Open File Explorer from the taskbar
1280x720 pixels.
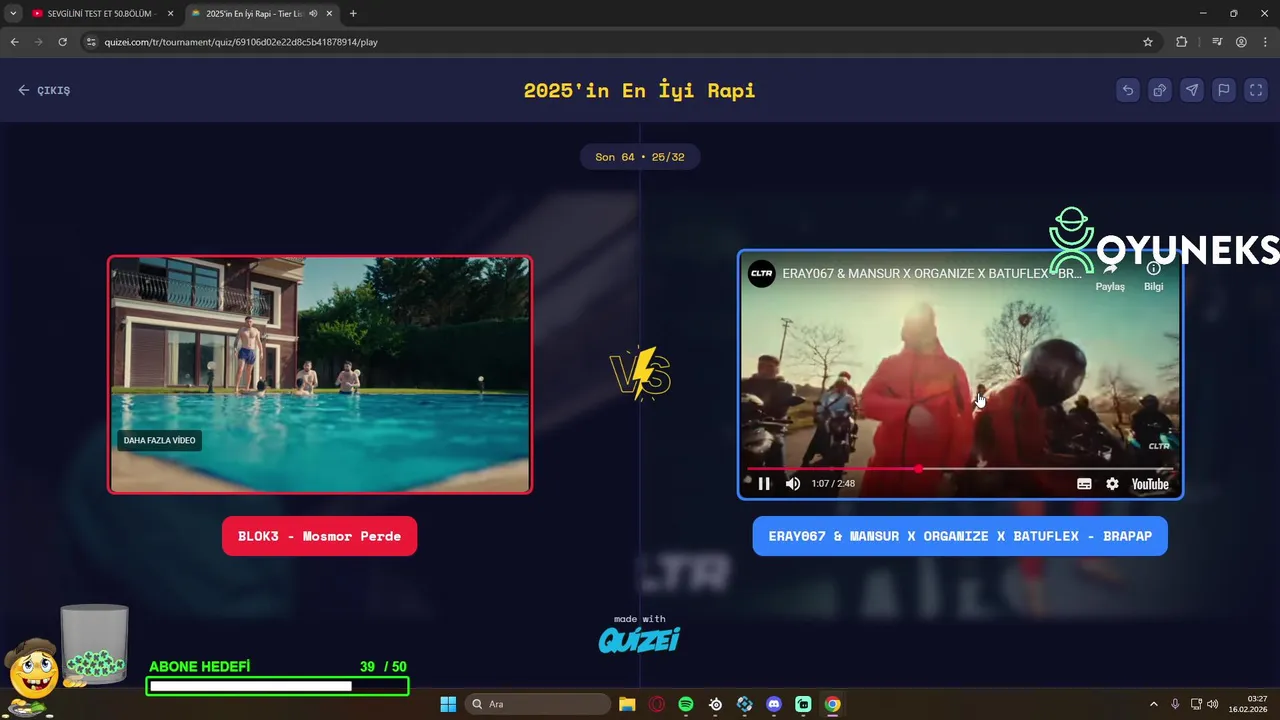(x=627, y=704)
